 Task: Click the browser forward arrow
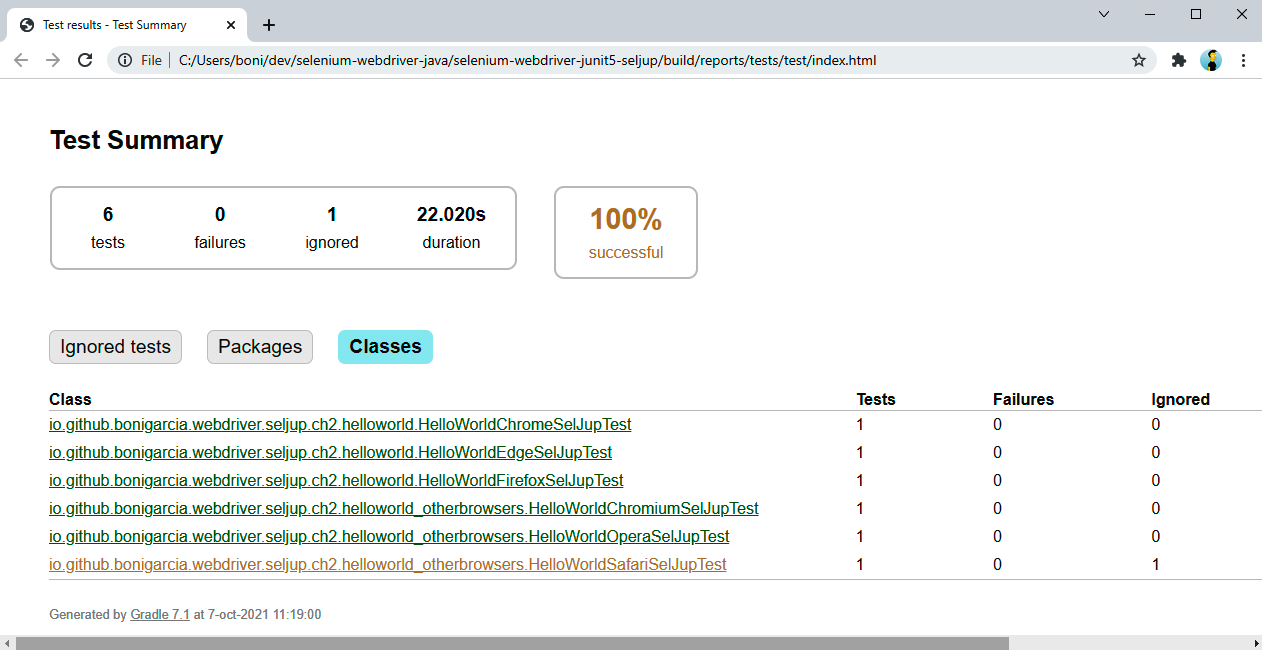pos(53,60)
